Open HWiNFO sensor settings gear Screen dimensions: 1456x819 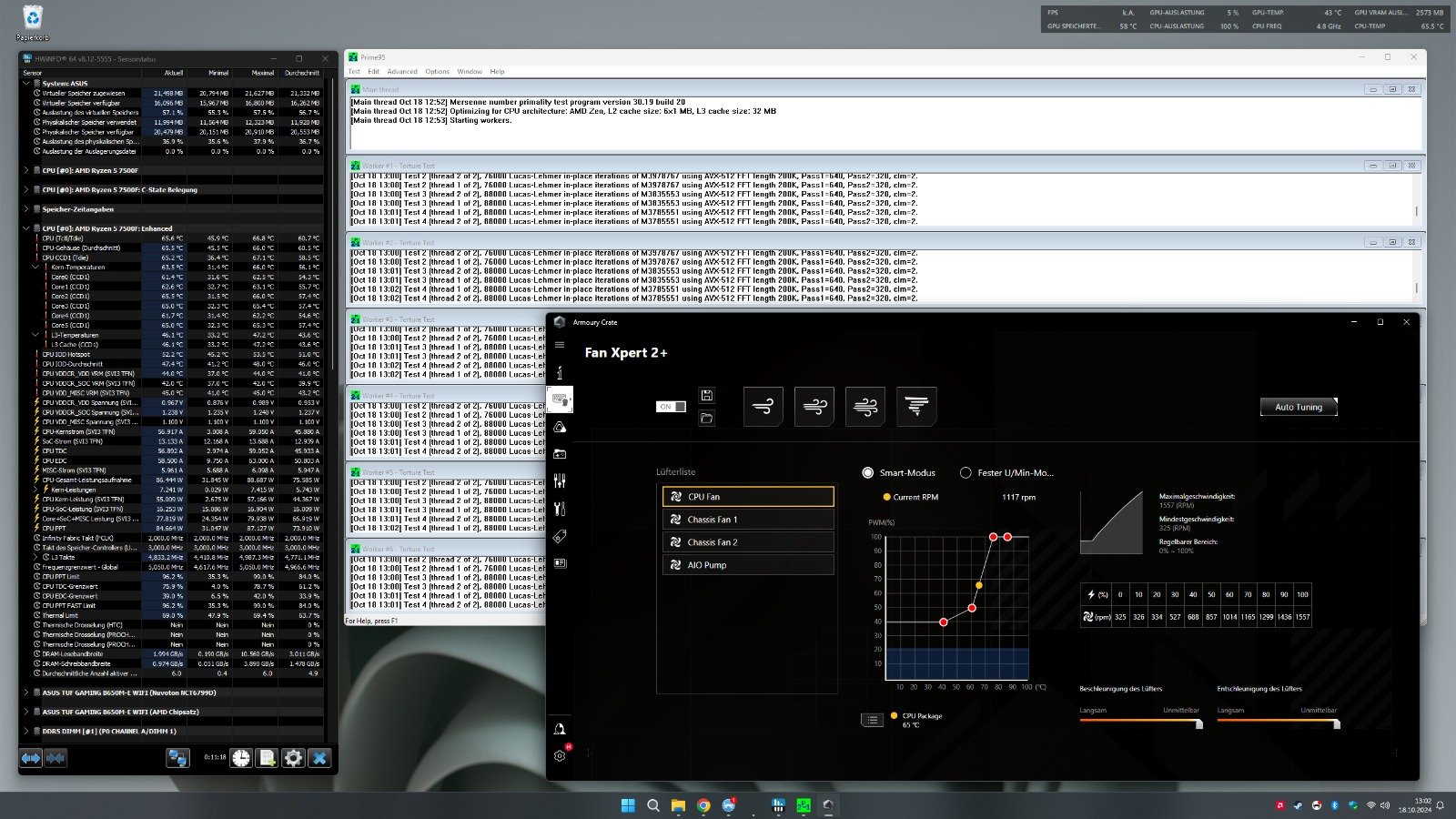tap(293, 758)
